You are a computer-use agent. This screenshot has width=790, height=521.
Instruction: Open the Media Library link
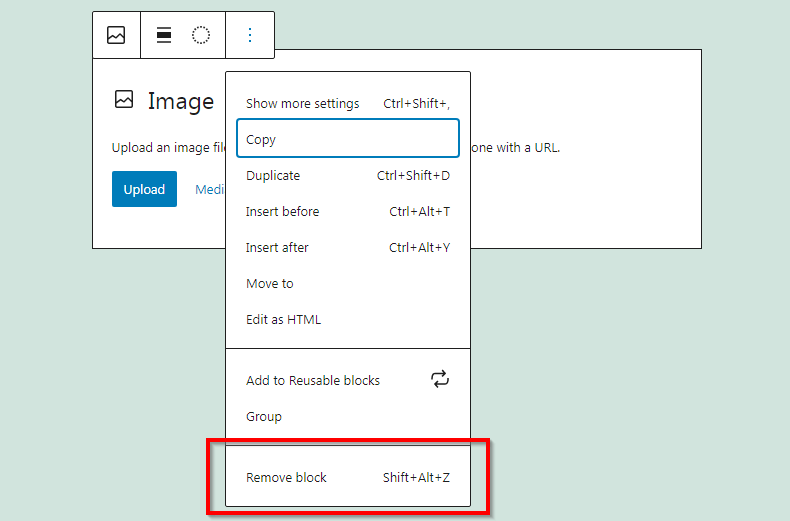(210, 189)
